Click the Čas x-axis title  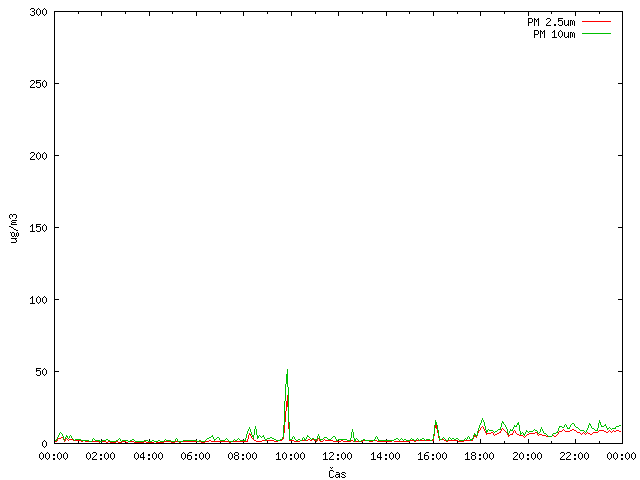click(337, 473)
